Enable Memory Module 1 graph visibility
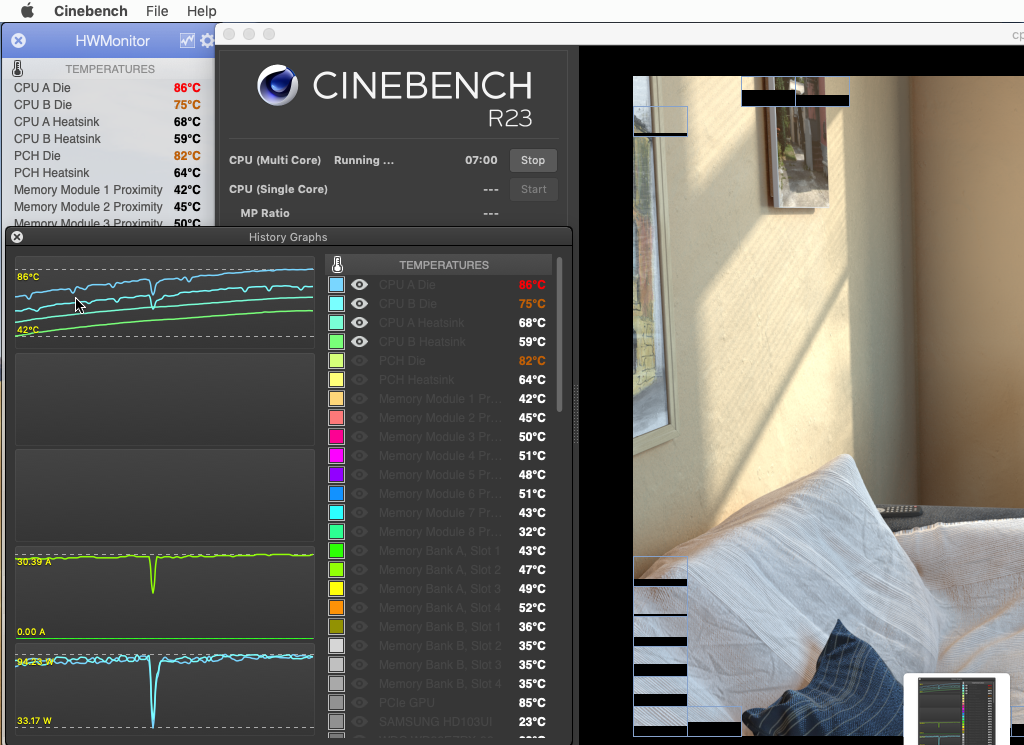 click(359, 398)
